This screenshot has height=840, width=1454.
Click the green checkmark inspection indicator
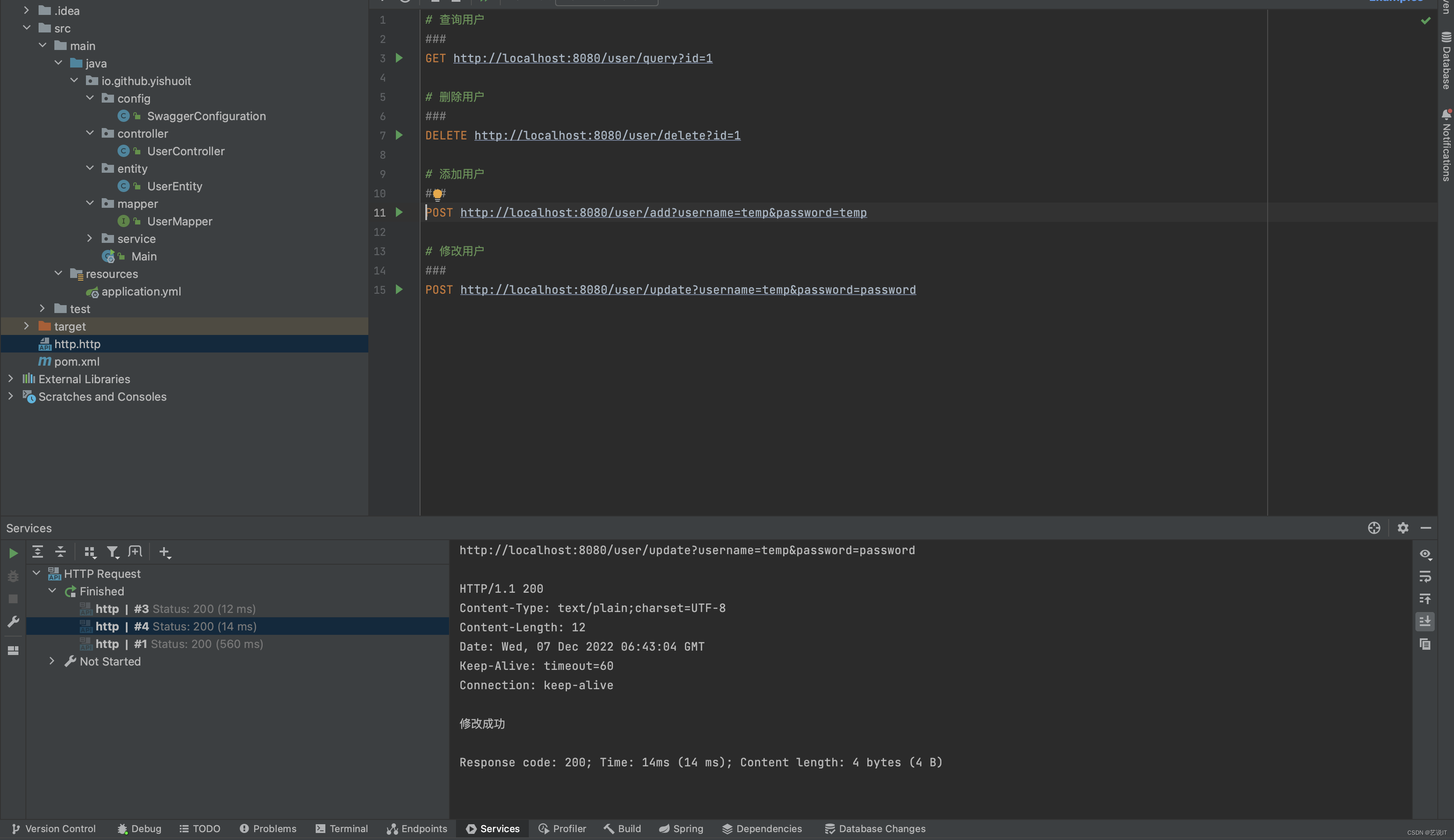click(x=1426, y=21)
